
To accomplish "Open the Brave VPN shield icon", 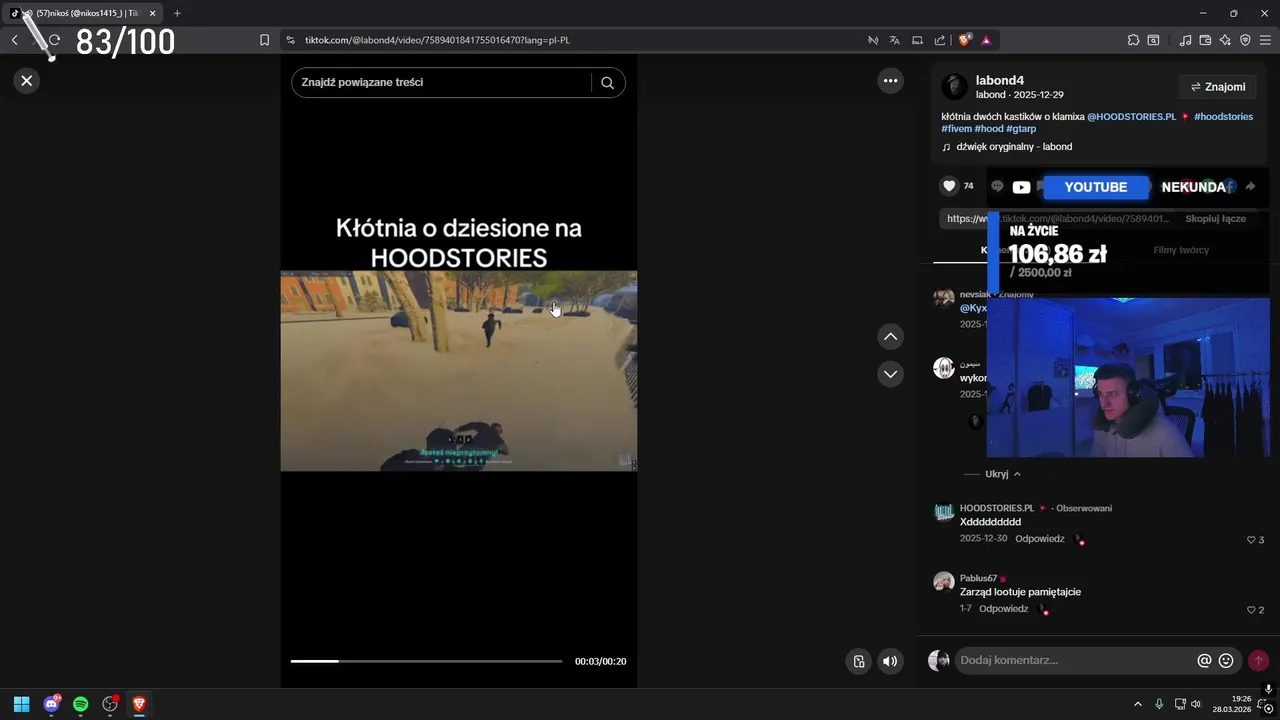I will tap(1245, 40).
